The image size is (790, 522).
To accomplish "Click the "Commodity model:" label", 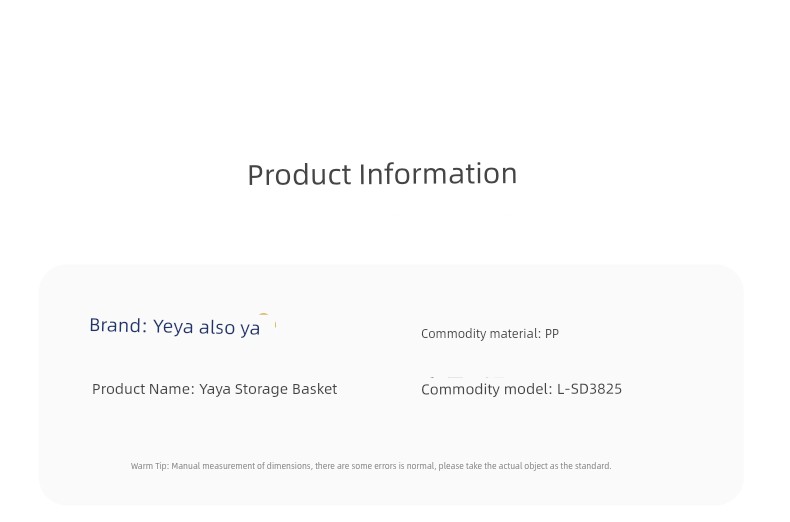I will coord(487,389).
